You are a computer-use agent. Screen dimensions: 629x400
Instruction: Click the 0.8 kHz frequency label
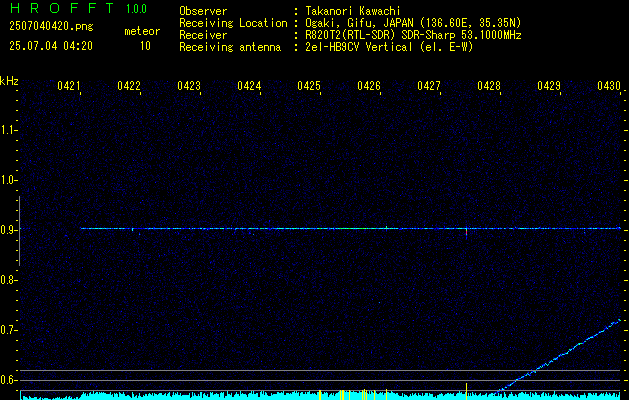tap(8, 280)
